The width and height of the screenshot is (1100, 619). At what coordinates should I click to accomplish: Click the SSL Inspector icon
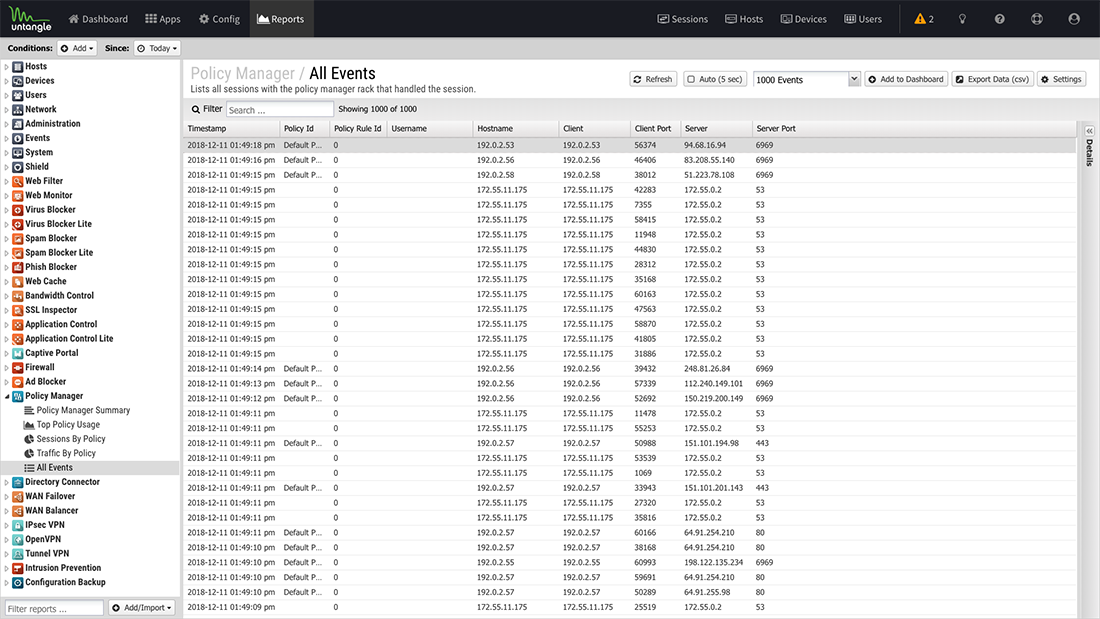tap(18, 310)
